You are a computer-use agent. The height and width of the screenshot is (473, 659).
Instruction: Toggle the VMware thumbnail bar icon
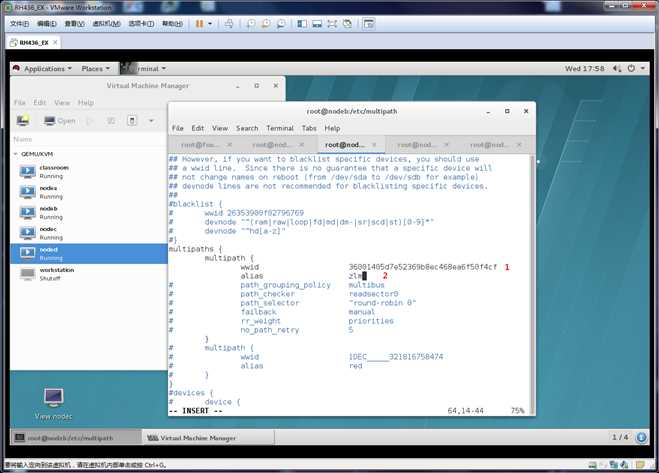(x=317, y=24)
